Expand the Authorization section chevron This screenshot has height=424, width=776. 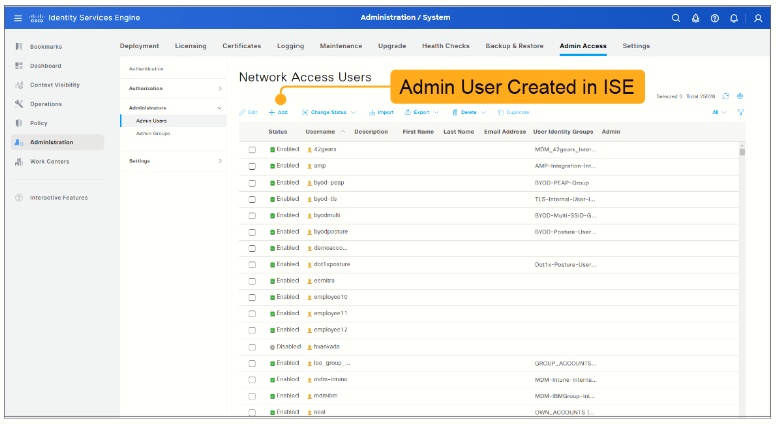(x=220, y=89)
